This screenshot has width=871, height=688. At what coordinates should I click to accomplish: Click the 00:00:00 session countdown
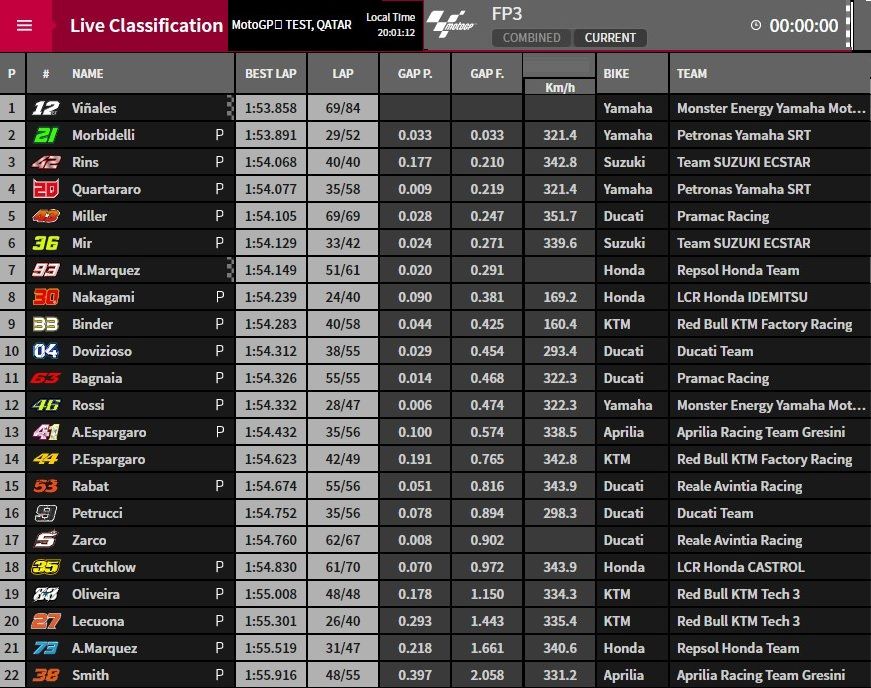click(x=804, y=26)
